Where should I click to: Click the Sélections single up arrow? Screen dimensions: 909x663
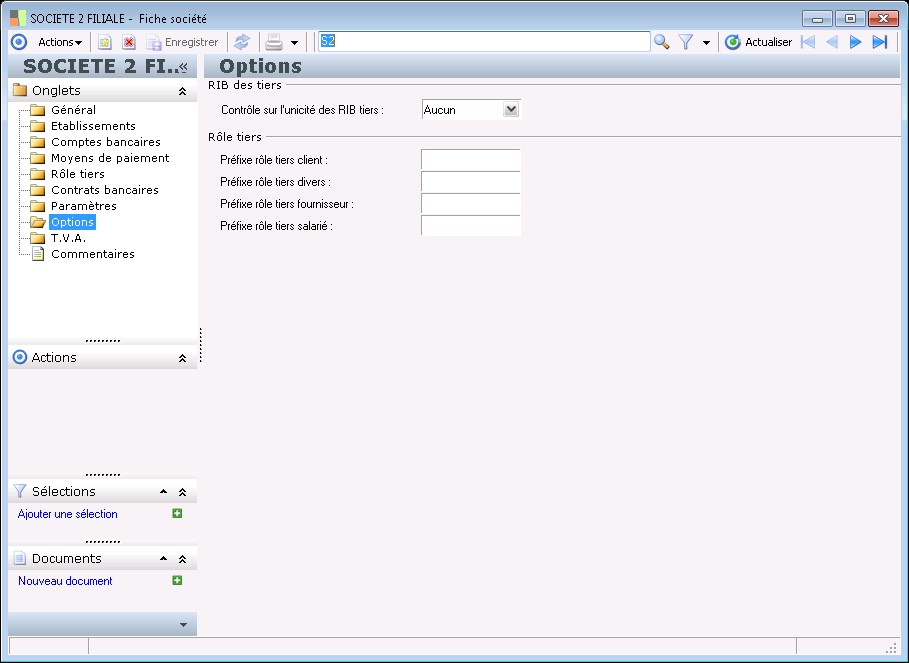tap(163, 491)
